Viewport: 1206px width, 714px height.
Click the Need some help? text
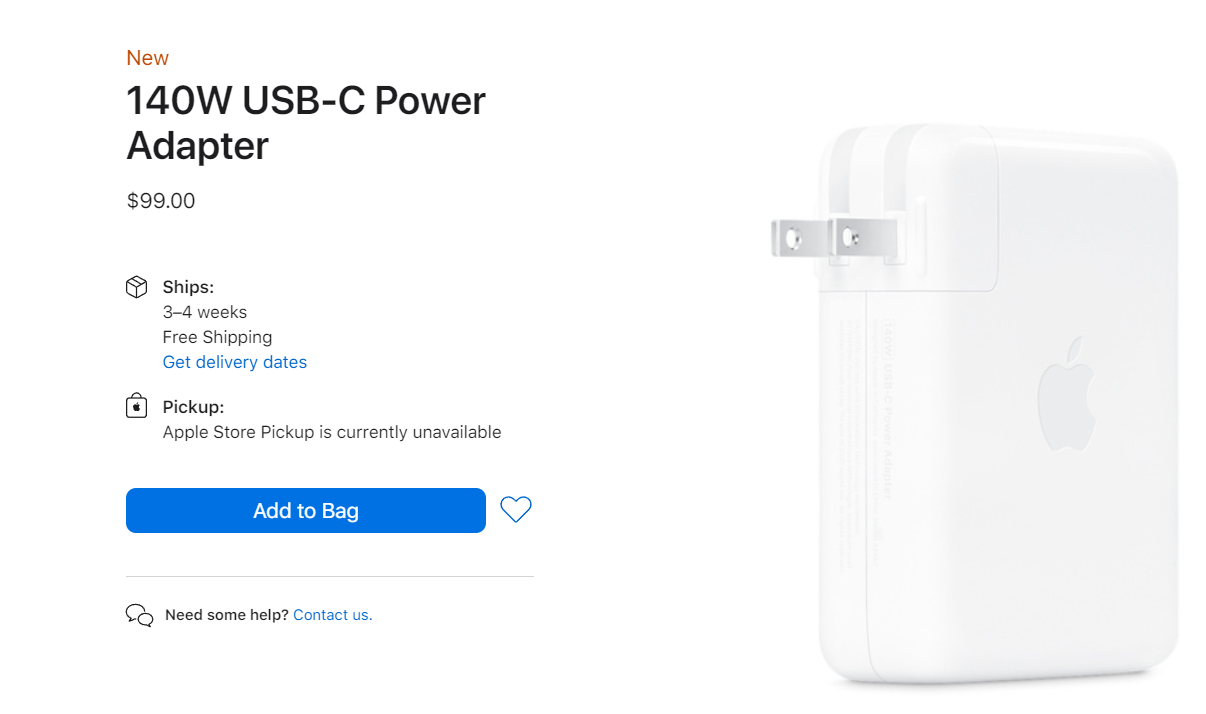(227, 615)
